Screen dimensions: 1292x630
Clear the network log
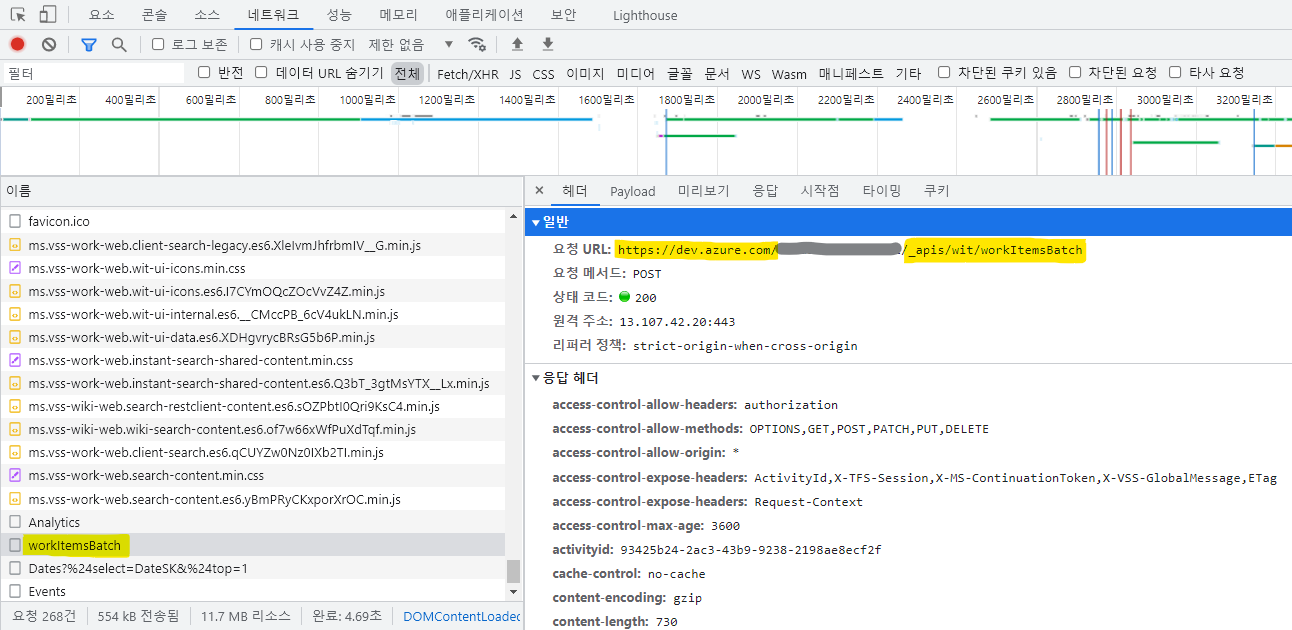click(x=49, y=44)
